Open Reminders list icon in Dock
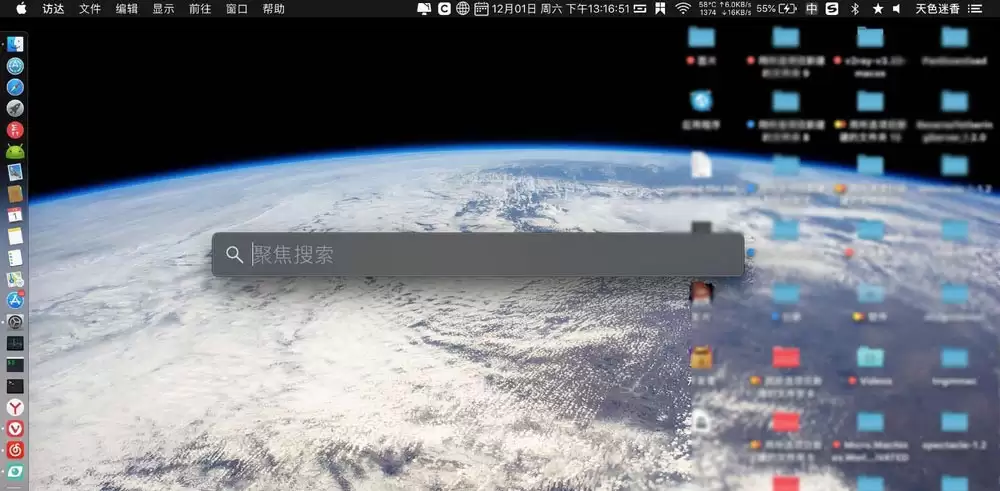 [15, 258]
